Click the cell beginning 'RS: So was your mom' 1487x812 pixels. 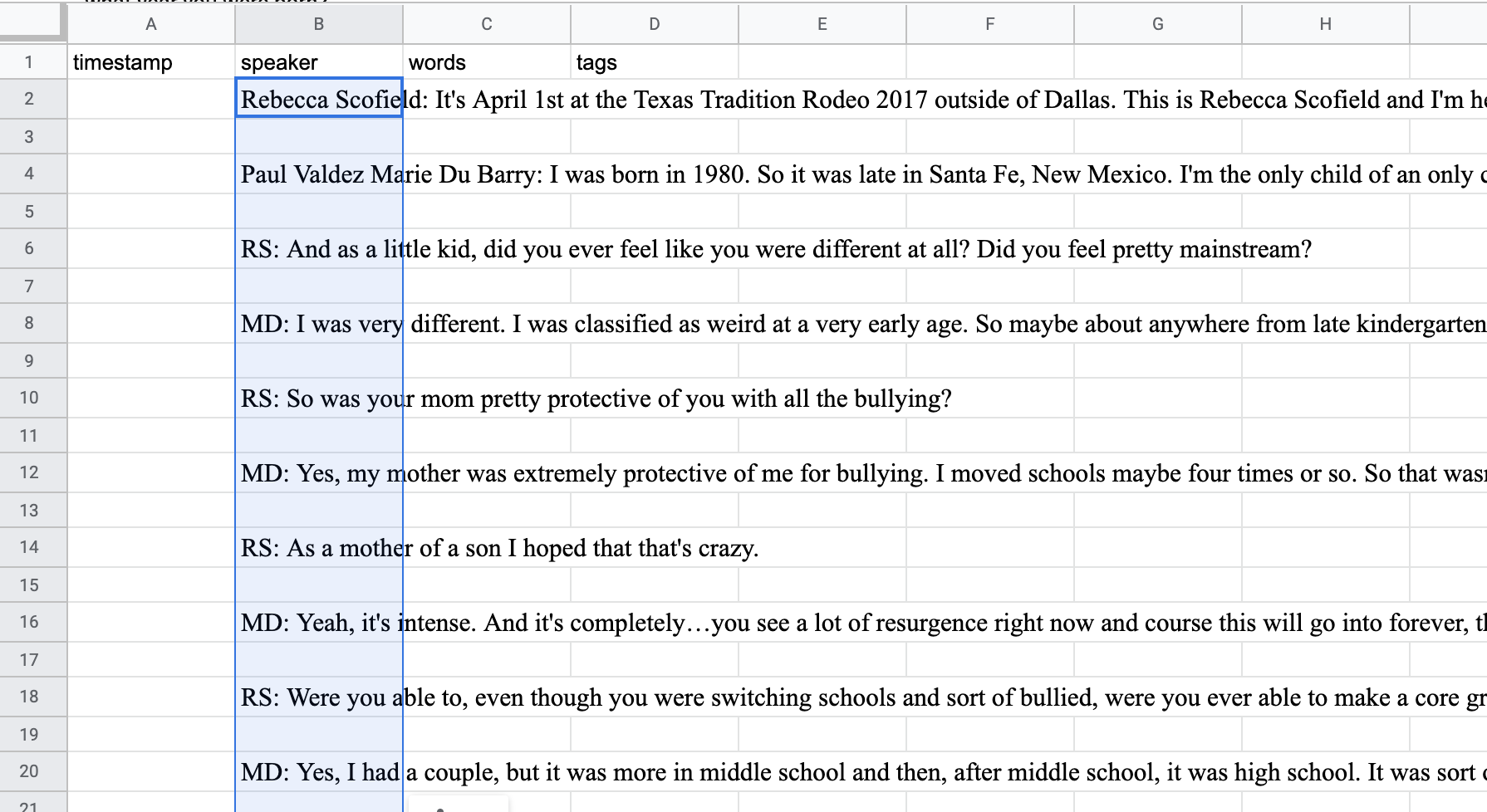coord(319,399)
